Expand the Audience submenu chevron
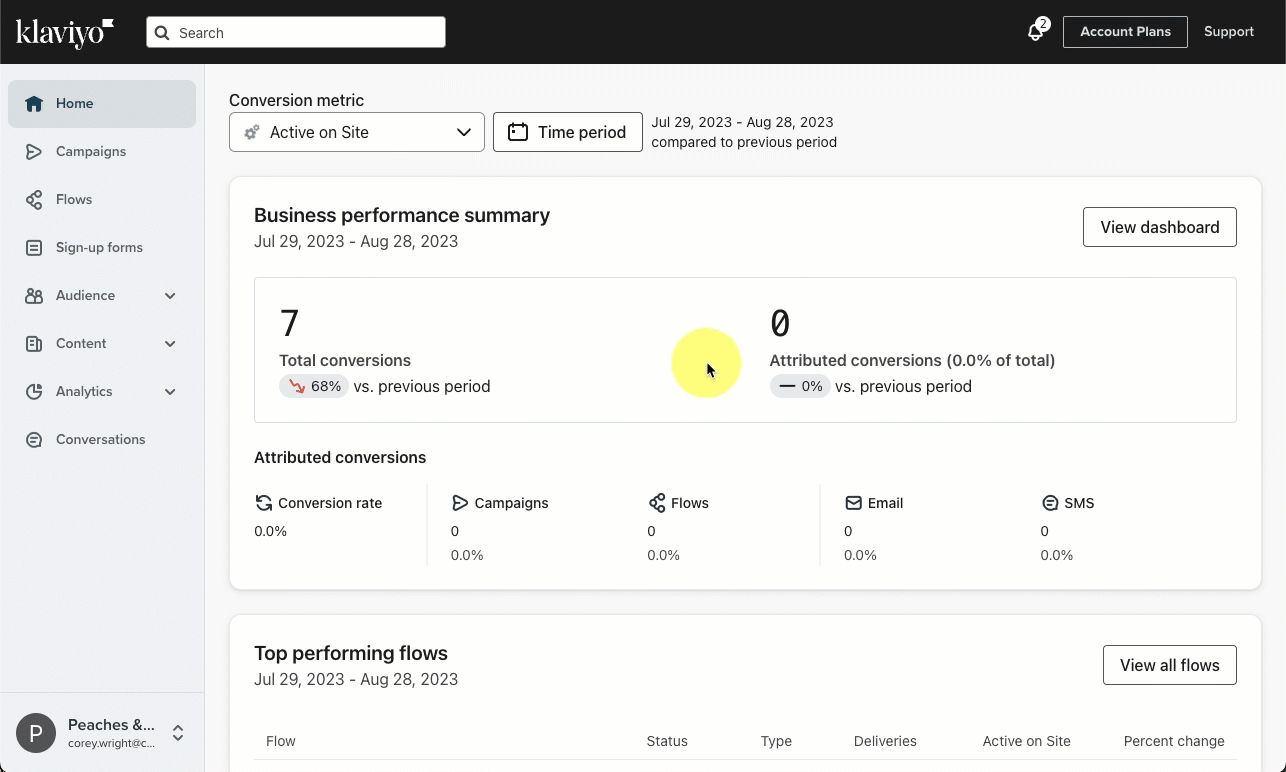 pos(170,296)
